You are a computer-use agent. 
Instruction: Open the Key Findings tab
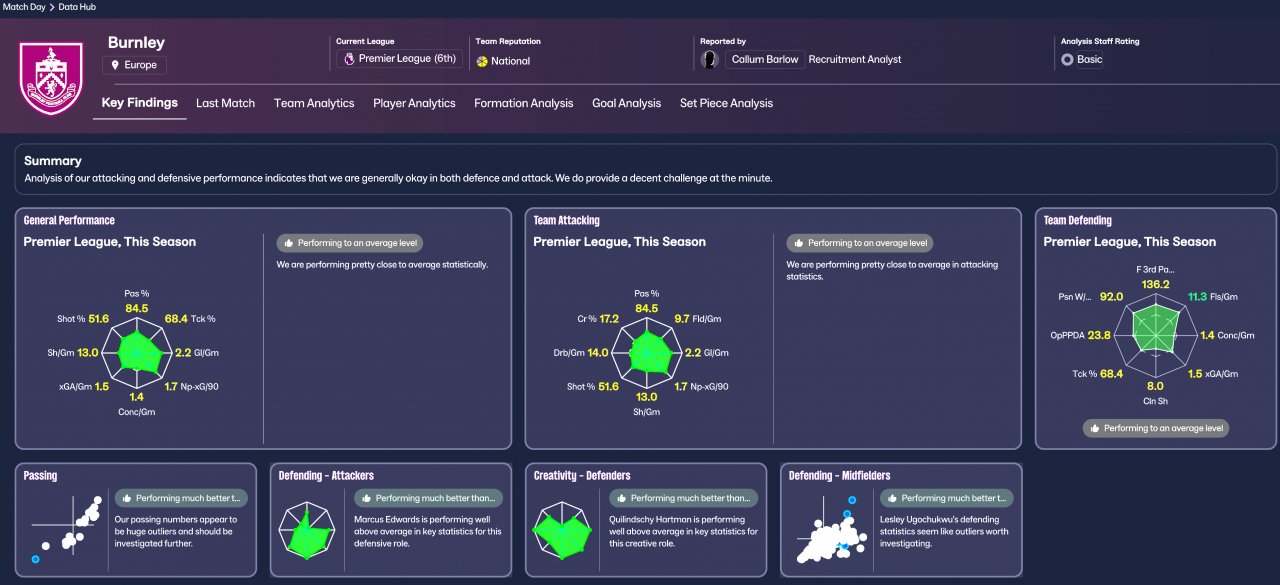(139, 103)
